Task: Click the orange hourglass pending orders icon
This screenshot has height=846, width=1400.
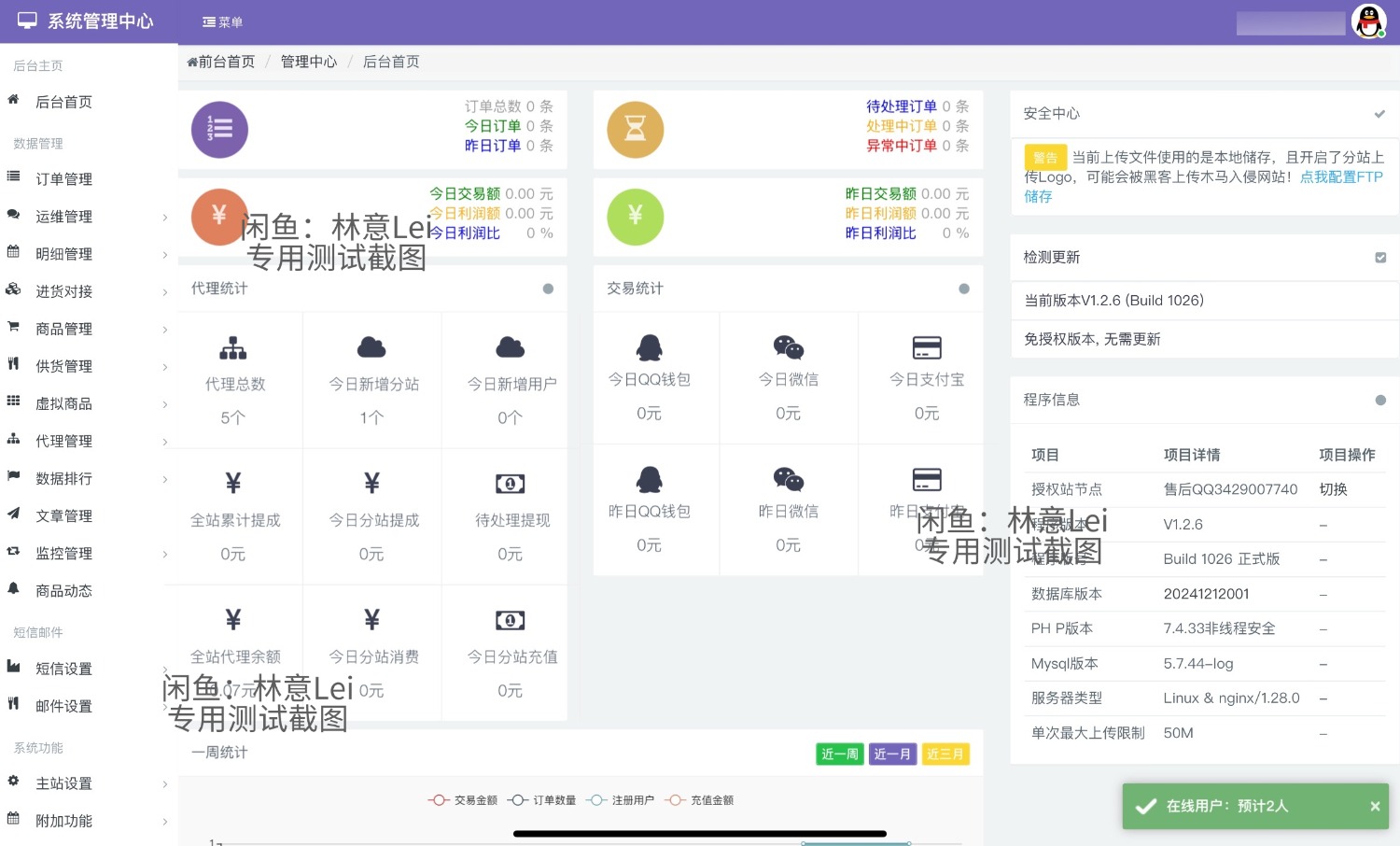Action: (x=635, y=130)
